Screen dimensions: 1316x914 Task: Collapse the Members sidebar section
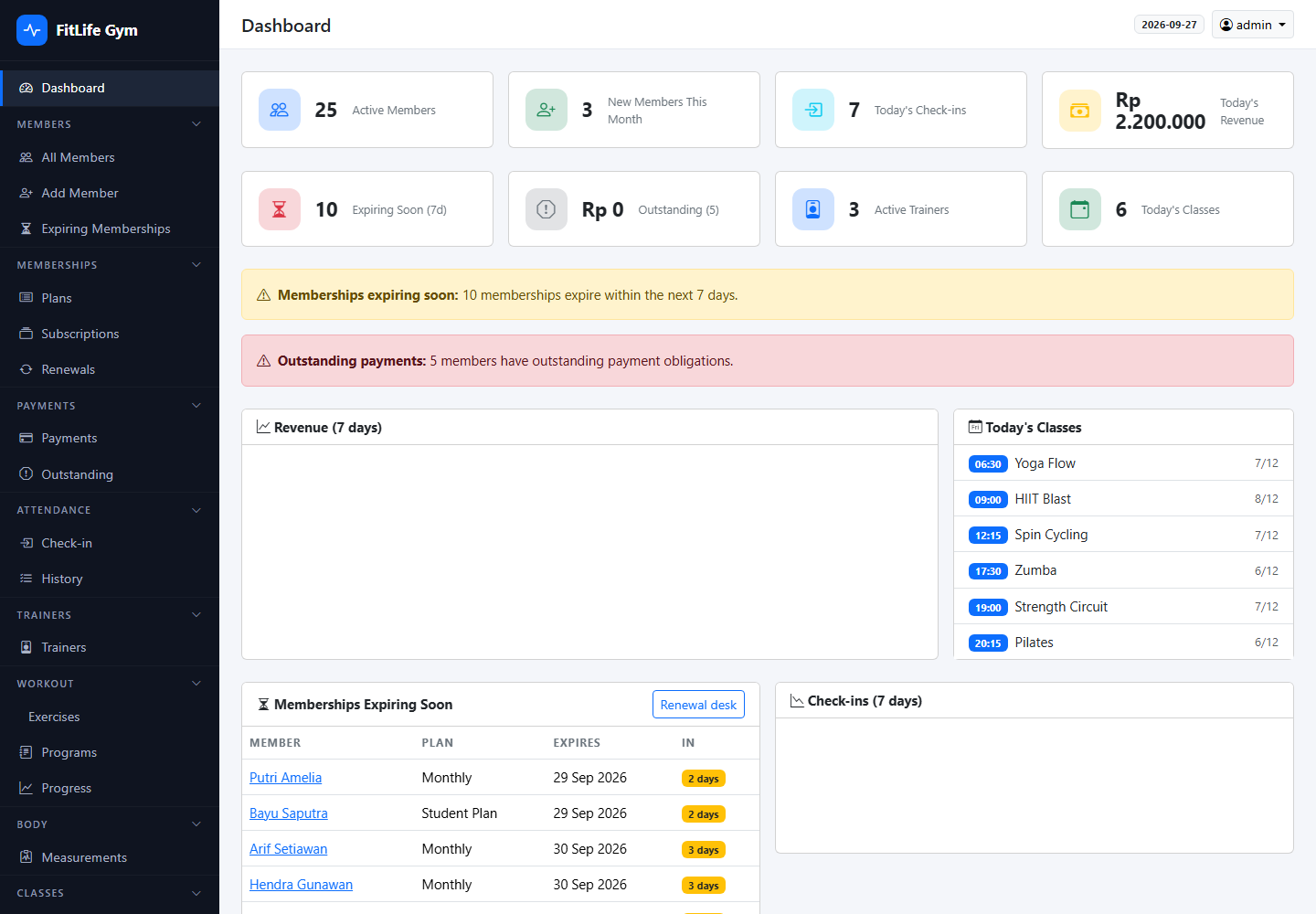196,124
